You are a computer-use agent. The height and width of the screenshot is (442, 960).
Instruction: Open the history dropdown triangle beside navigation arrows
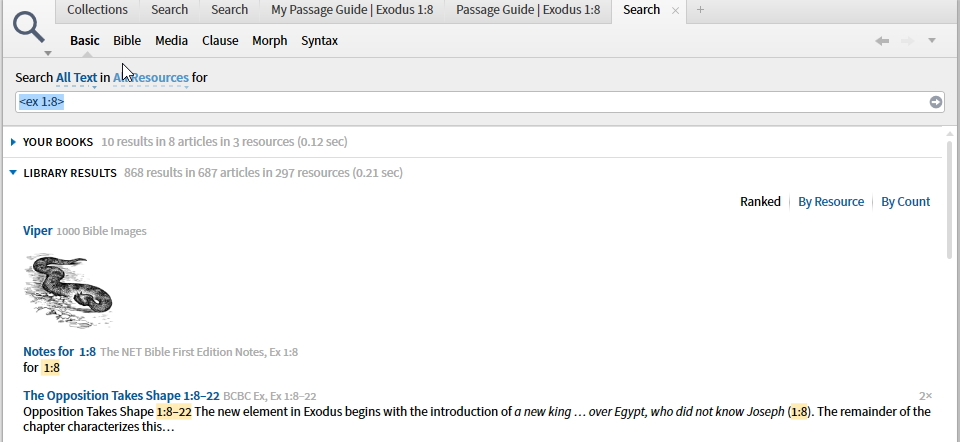click(x=932, y=40)
